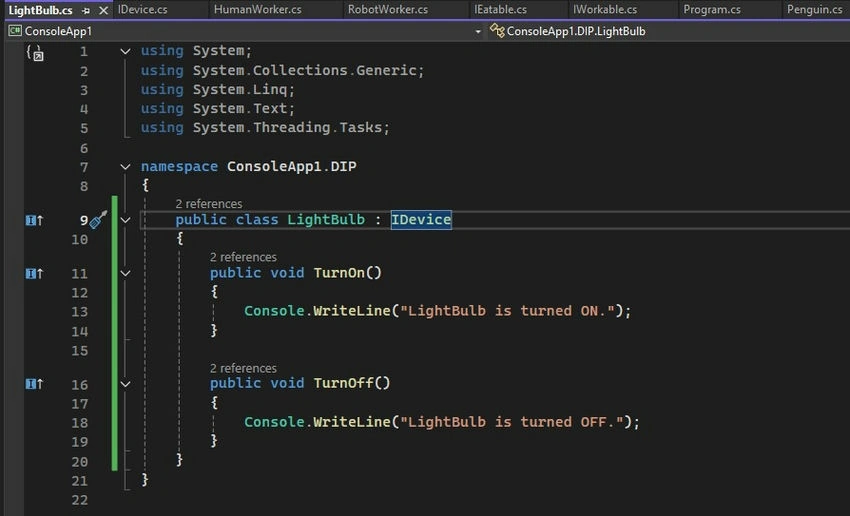850x516 pixels.
Task: Click the highlighted IDevice identifier
Action: coord(421,220)
